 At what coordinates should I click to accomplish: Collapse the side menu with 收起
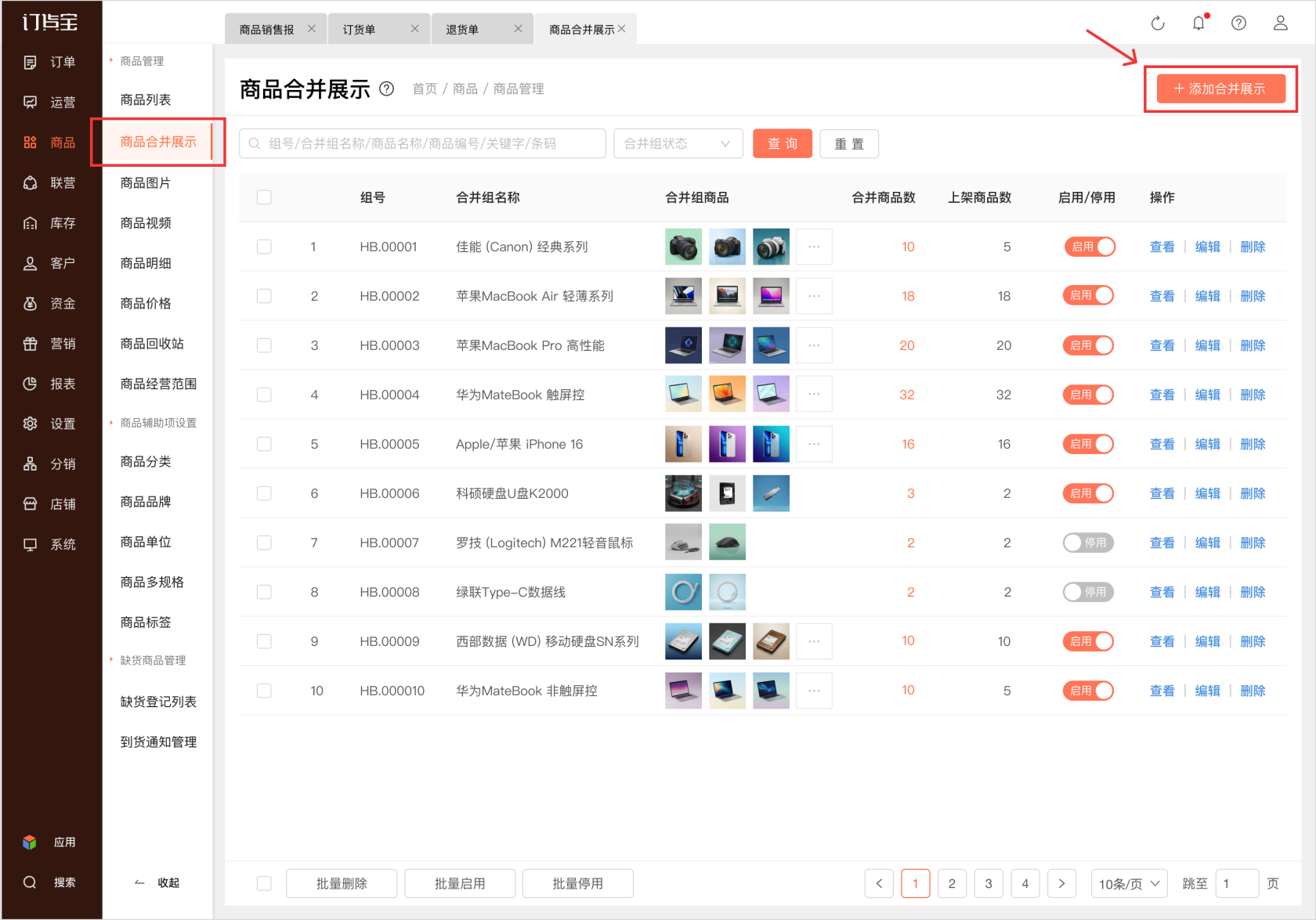coord(157,882)
